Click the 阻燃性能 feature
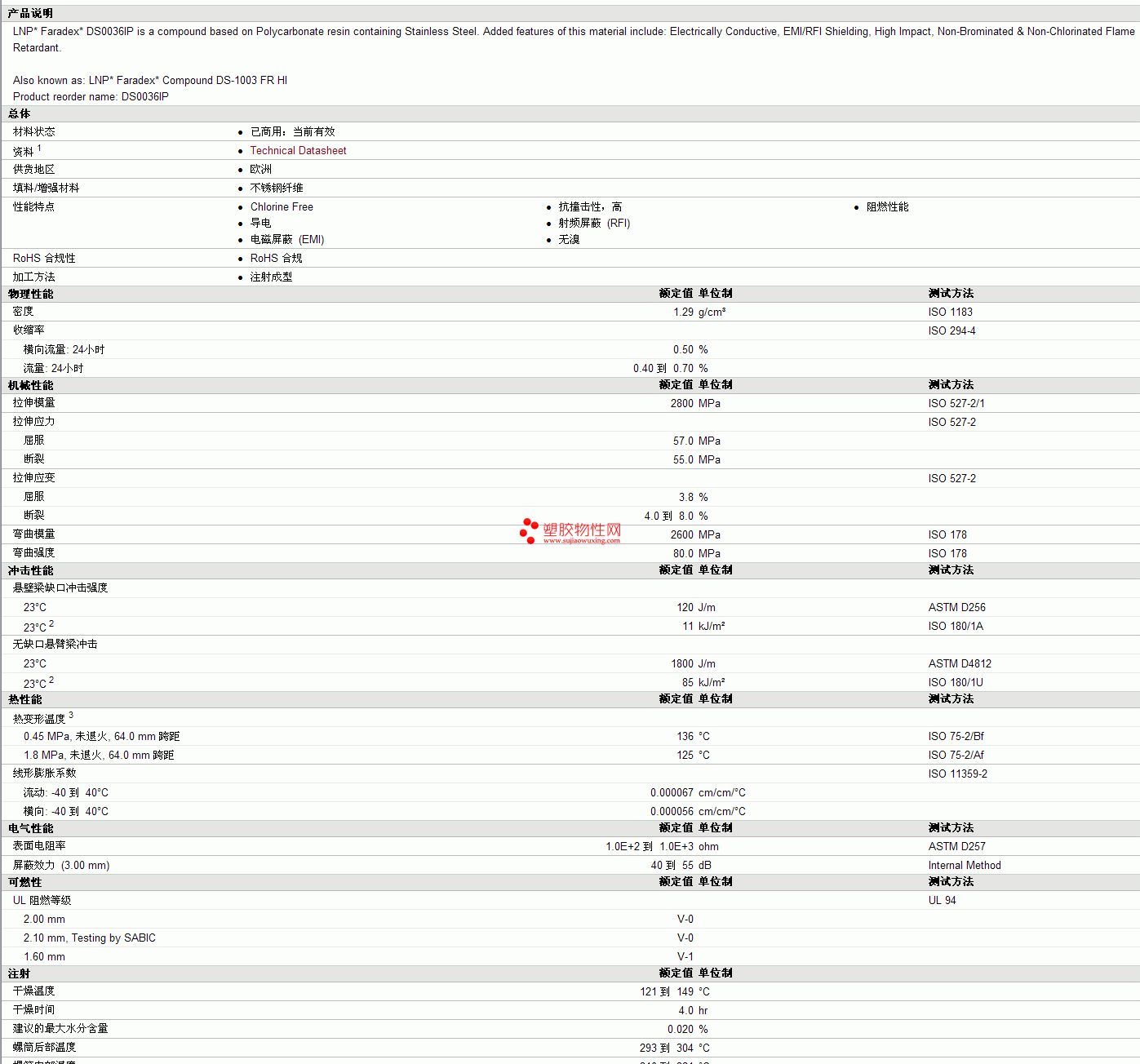Viewport: 1140px width, 1064px height. tap(888, 207)
